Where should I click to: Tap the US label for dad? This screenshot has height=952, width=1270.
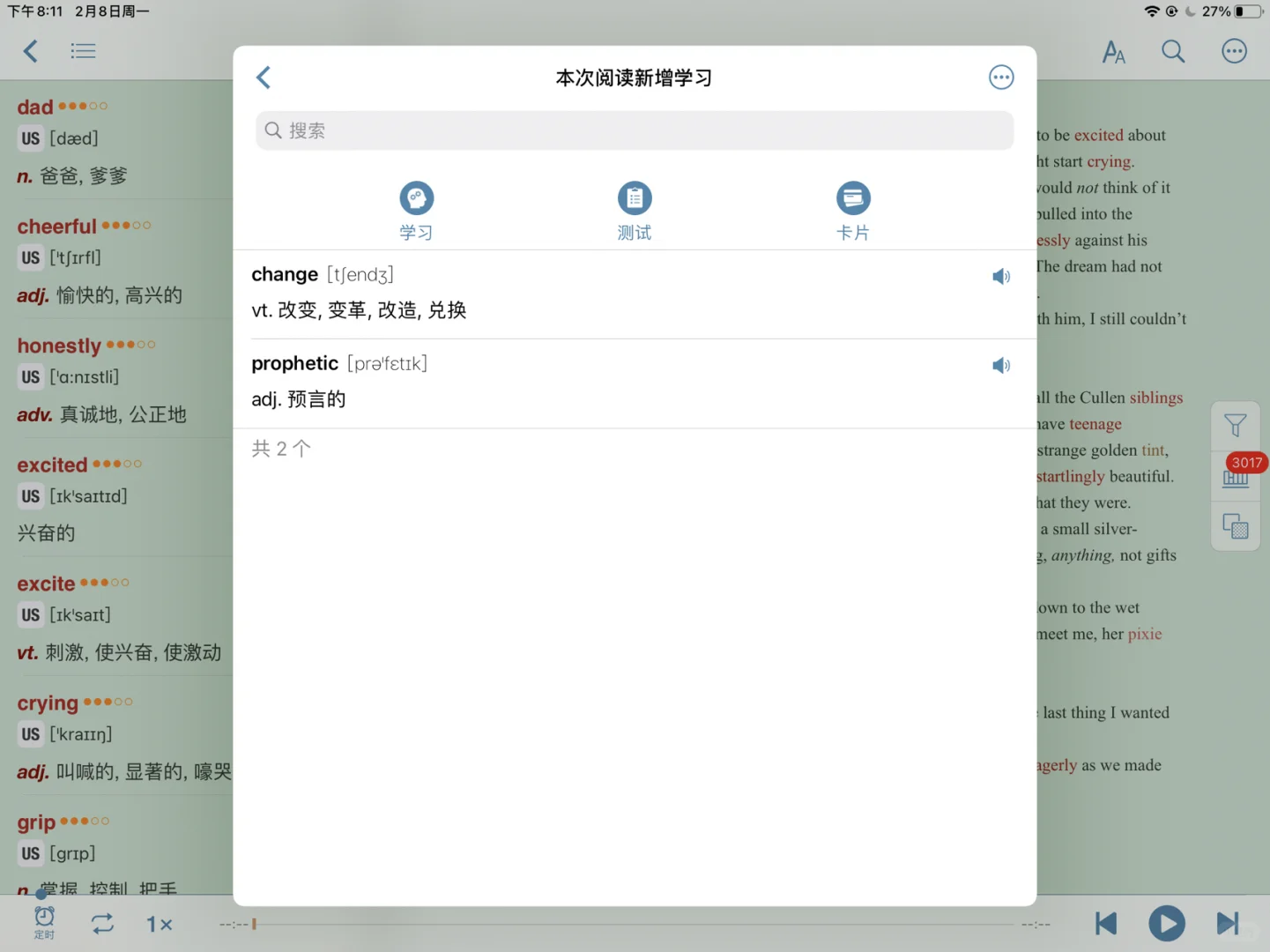(x=31, y=138)
